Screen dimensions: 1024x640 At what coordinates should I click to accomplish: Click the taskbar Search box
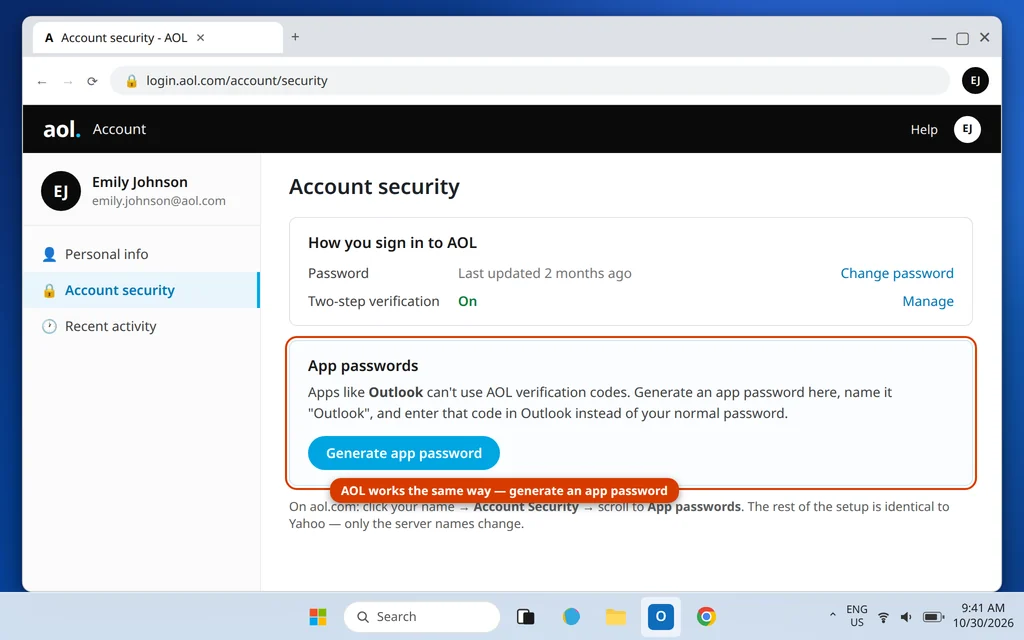tap(422, 616)
